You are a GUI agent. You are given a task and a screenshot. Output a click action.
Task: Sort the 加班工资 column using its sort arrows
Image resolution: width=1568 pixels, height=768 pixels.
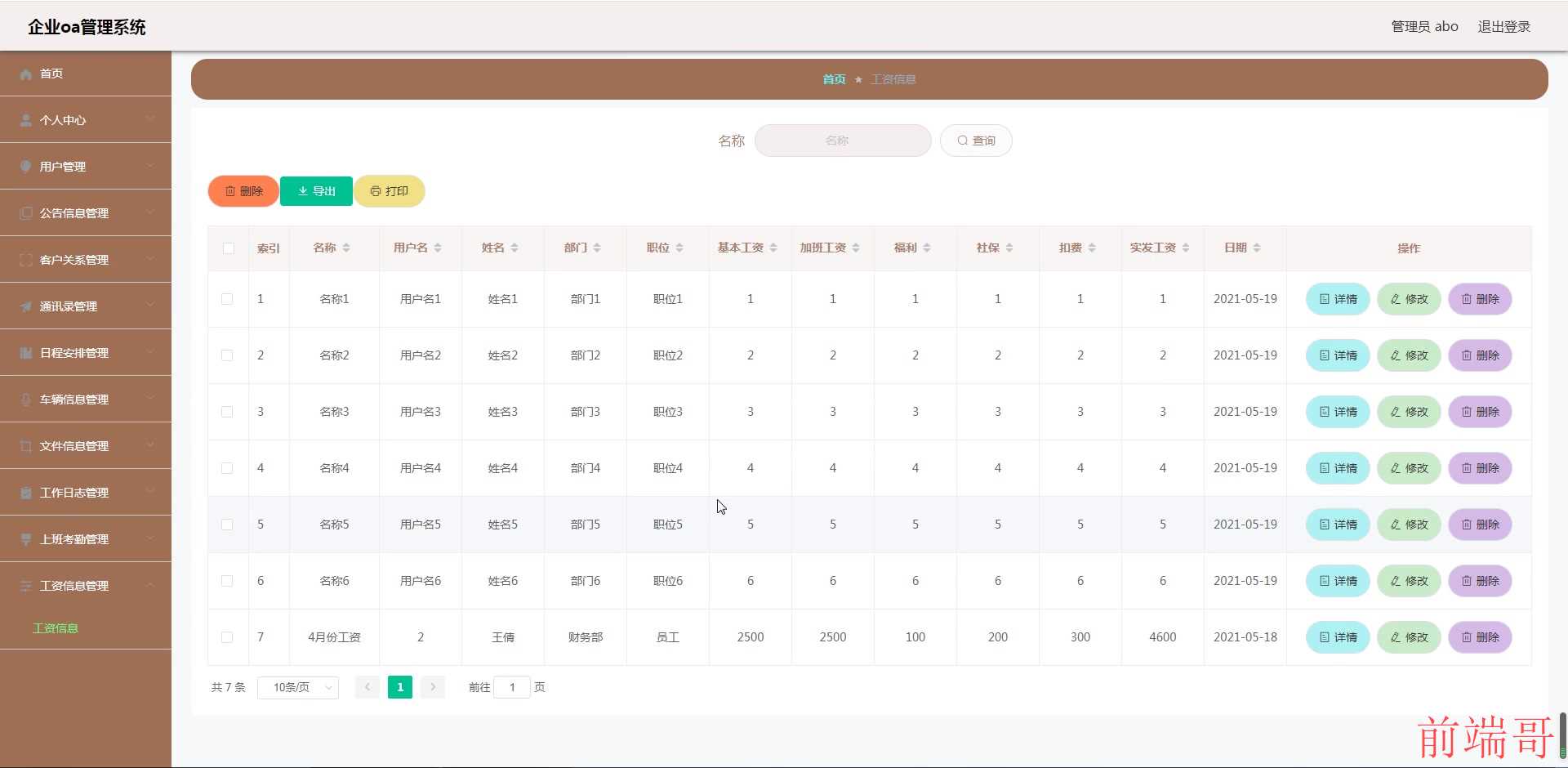(x=856, y=248)
